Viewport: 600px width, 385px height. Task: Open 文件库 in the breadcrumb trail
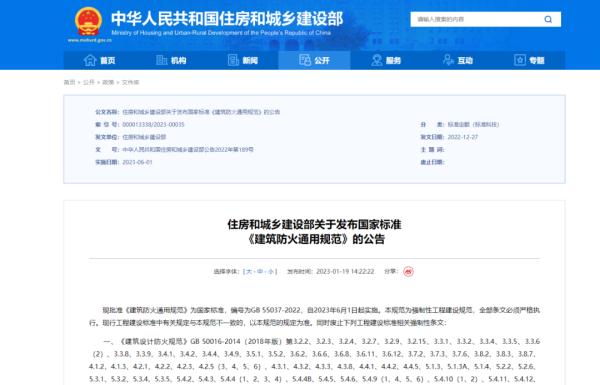tap(130, 82)
